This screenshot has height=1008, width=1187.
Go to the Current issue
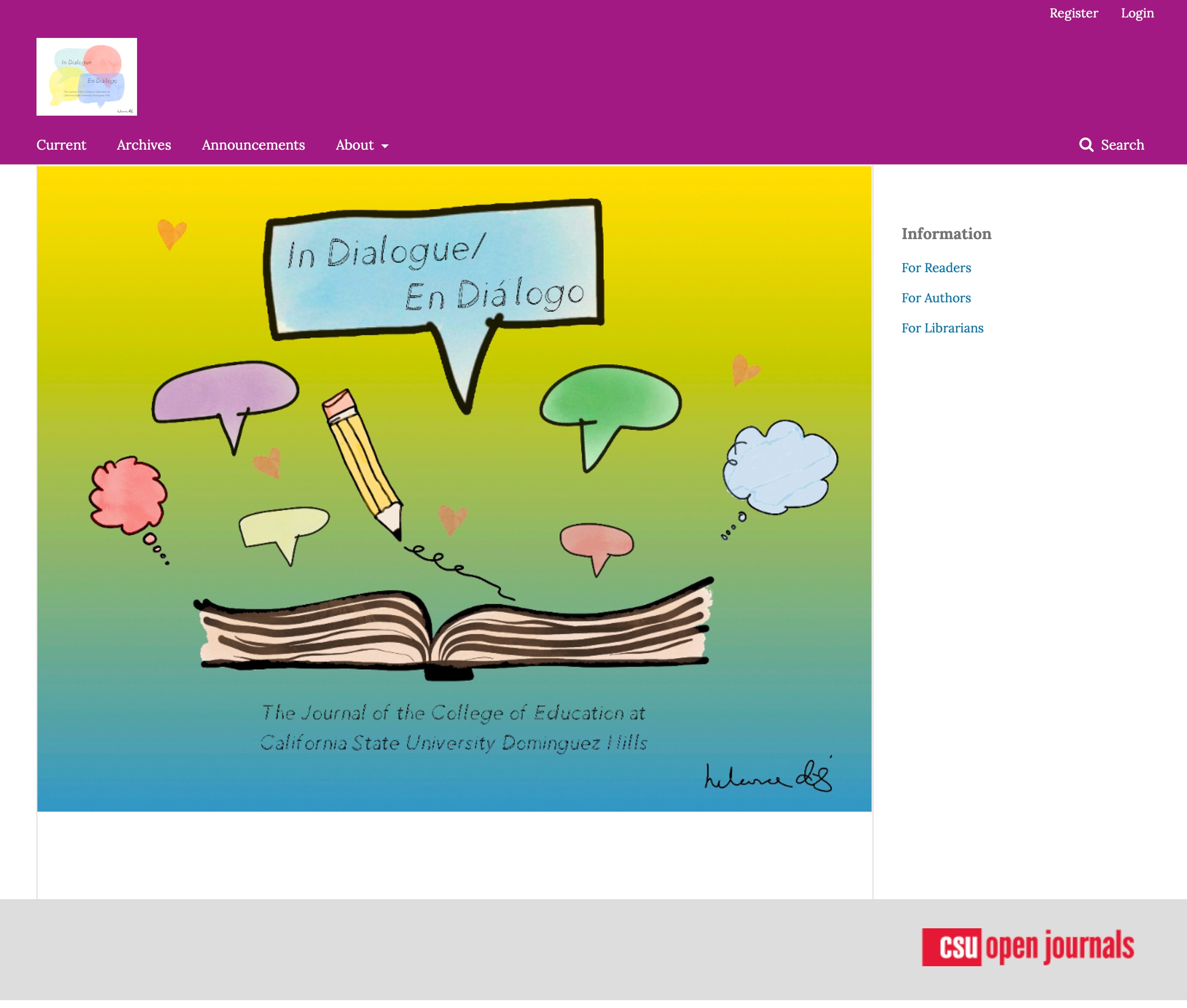click(61, 145)
